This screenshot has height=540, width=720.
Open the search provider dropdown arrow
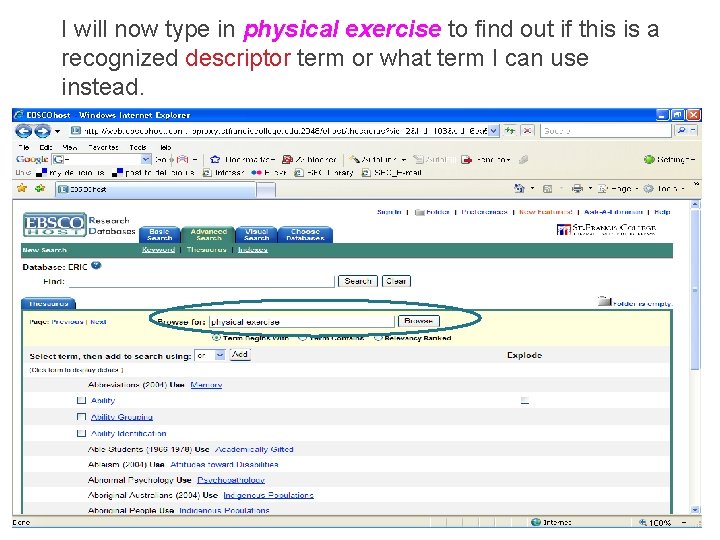pos(694,131)
